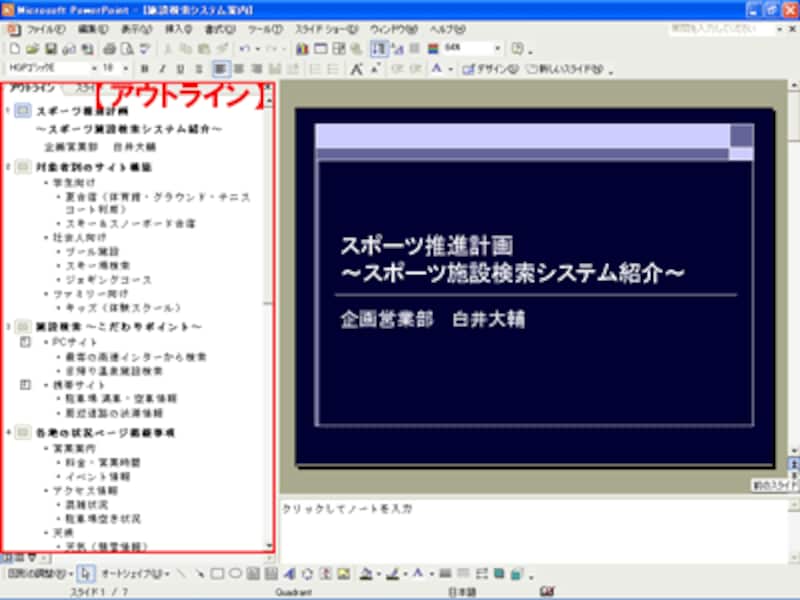Toggle Bold formatting

point(144,69)
